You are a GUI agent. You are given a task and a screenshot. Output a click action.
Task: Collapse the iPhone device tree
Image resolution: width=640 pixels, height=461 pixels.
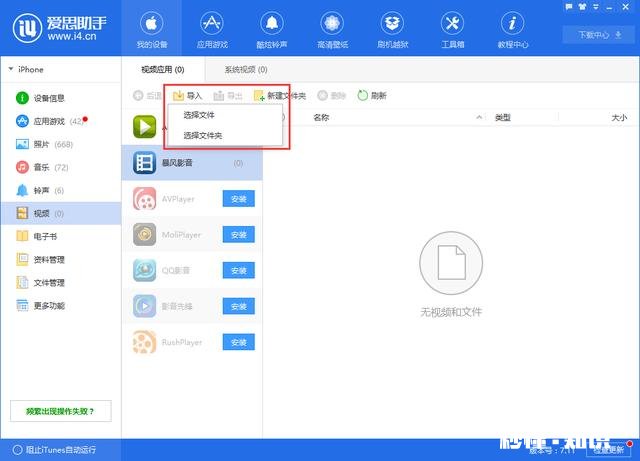(x=11, y=69)
